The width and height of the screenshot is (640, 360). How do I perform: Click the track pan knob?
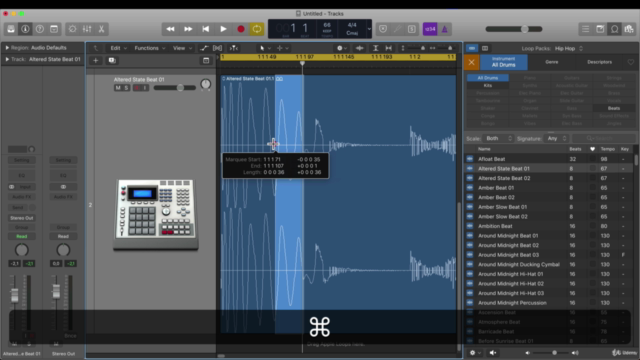click(x=206, y=84)
